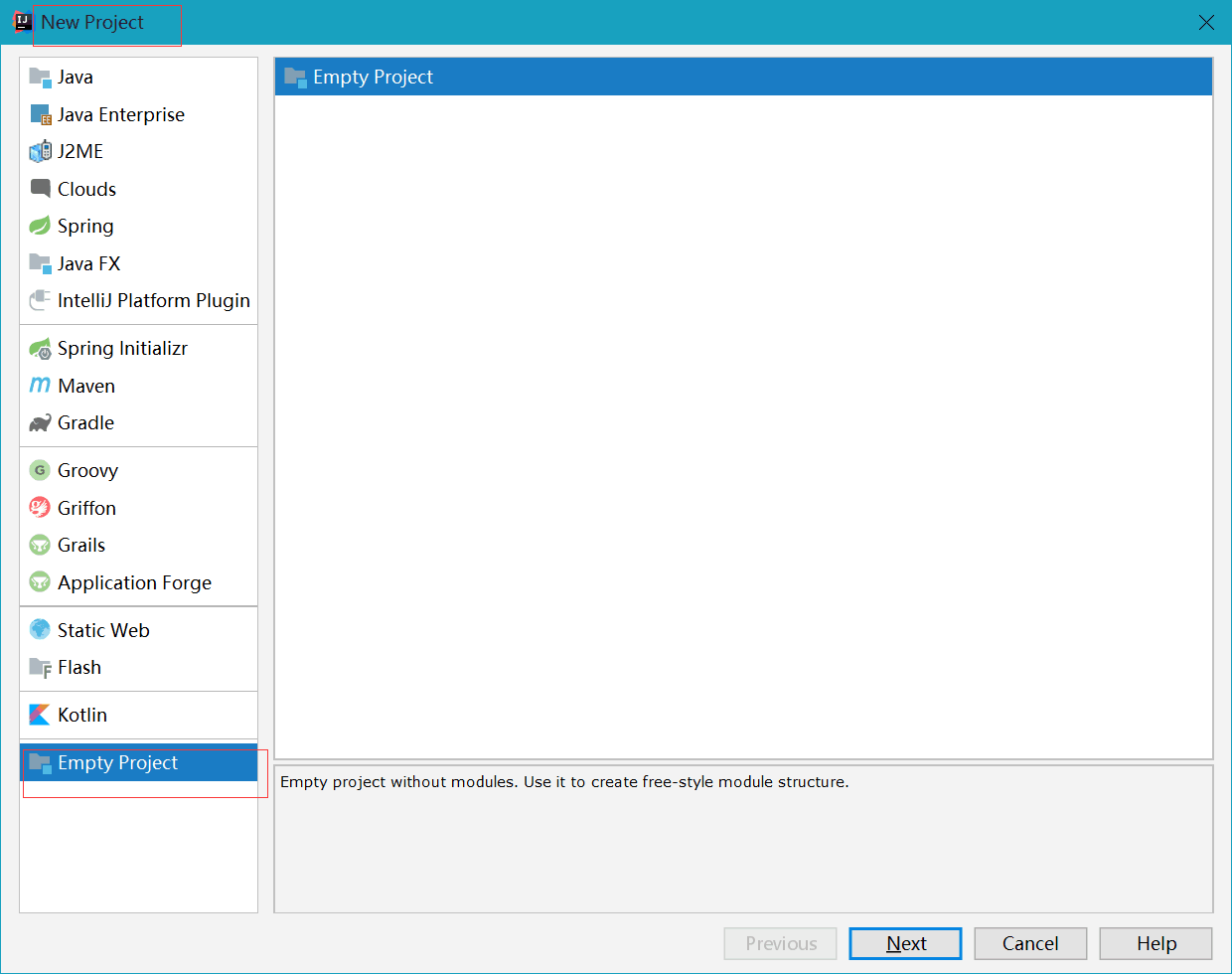Select the J2ME phone icon
The width and height of the screenshot is (1232, 974).
tap(40, 152)
